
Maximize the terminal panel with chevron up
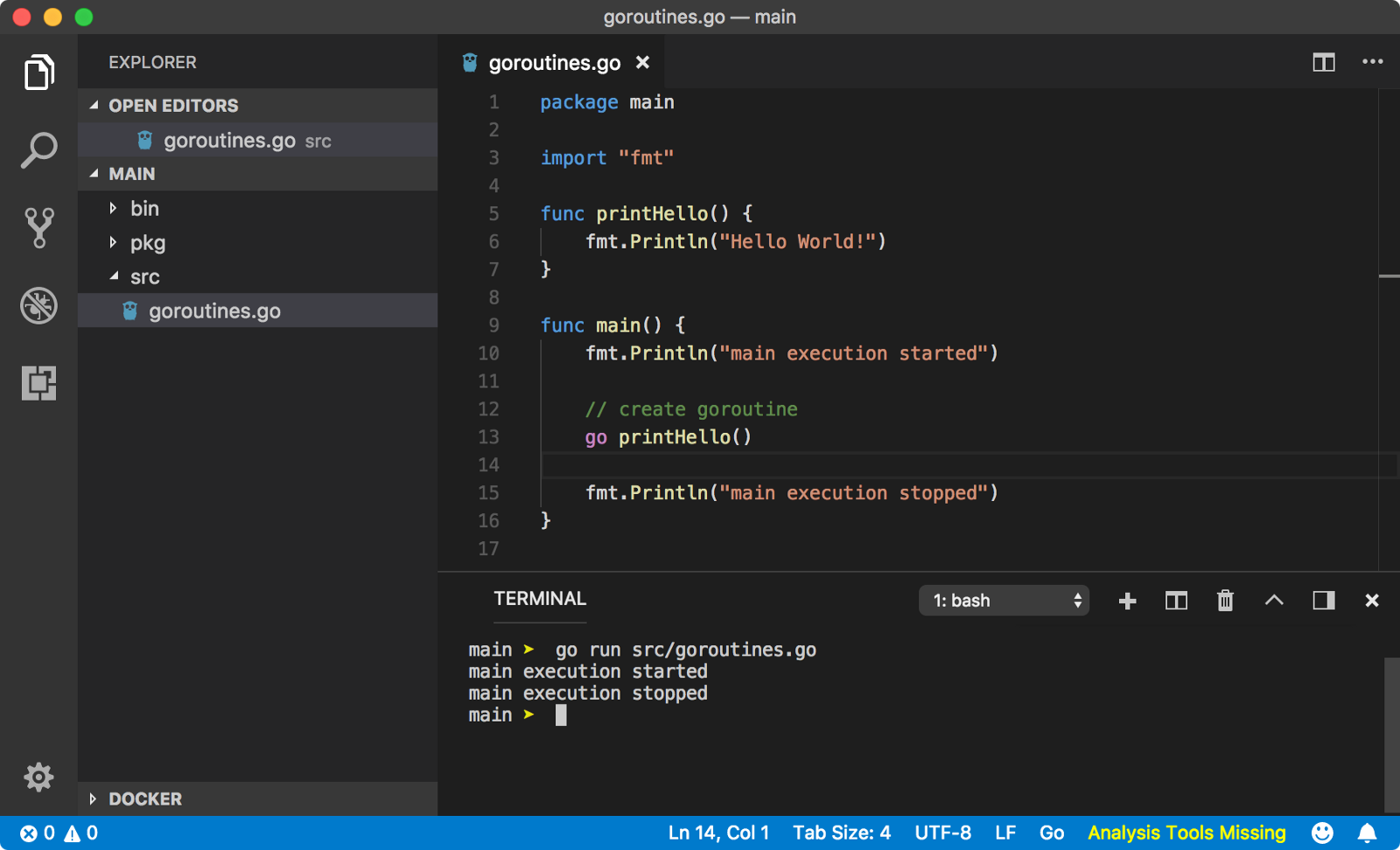pos(1275,600)
